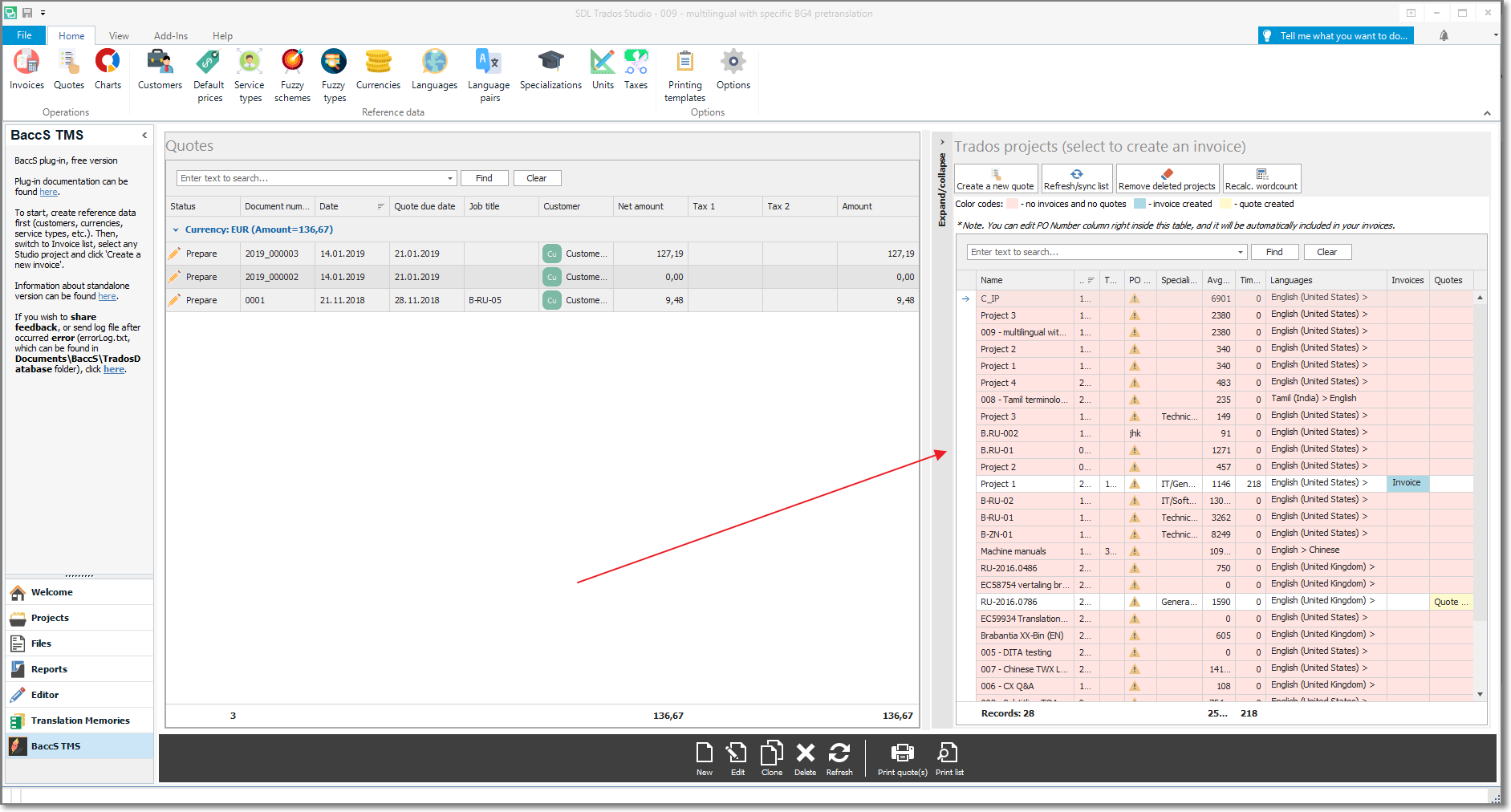This screenshot has height=812, width=1511.
Task: Sort quotes by Date column header
Action: point(351,206)
